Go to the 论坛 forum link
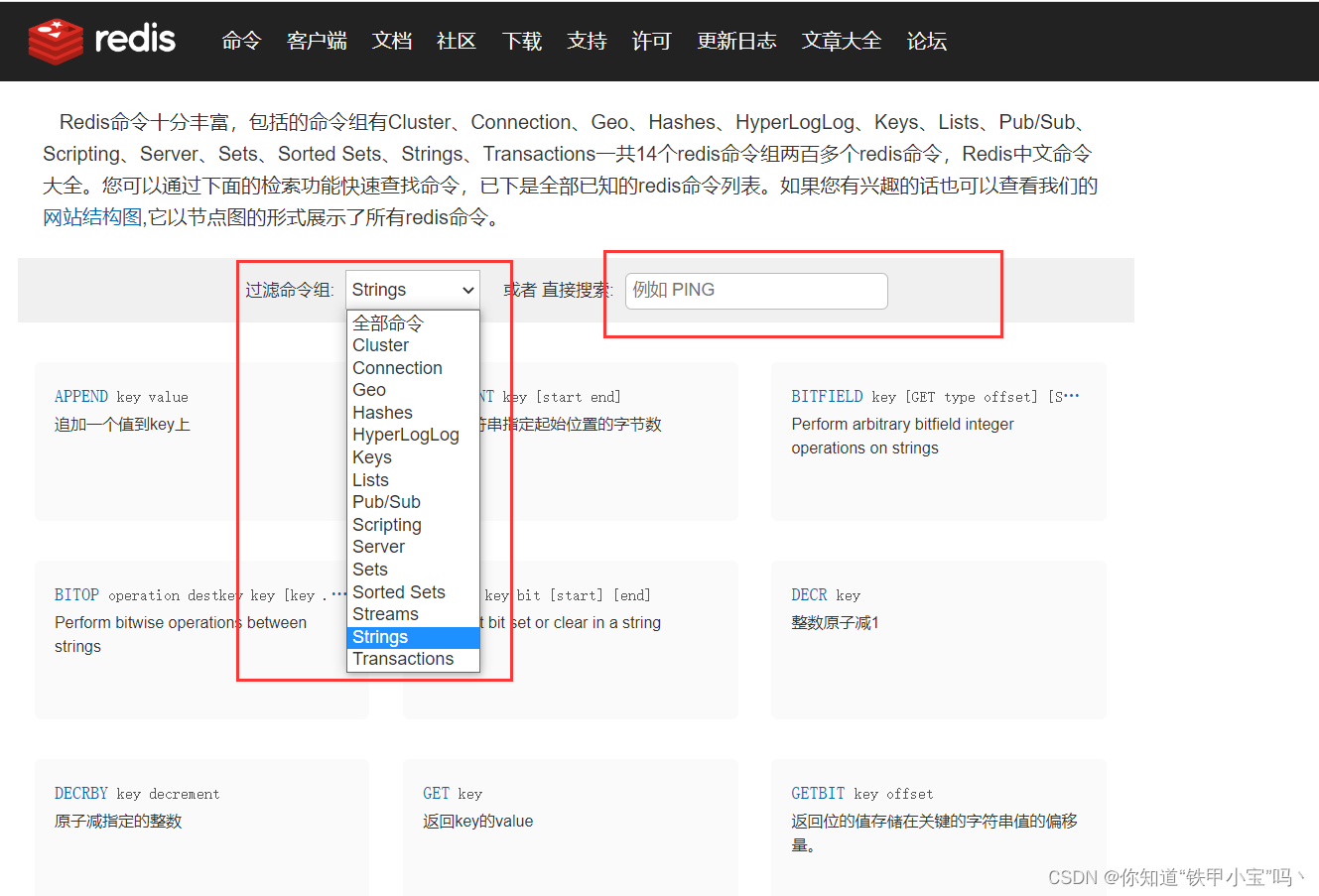This screenshot has width=1319, height=896. coord(927,41)
